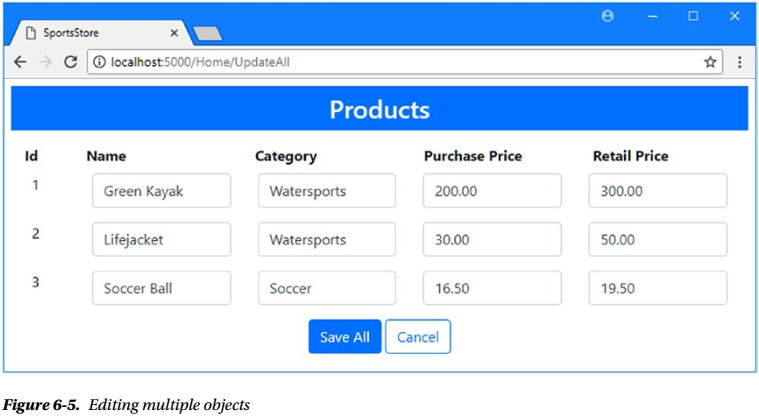The width and height of the screenshot is (759, 420).
Task: Edit the Green Kayak name field
Action: 161,191
